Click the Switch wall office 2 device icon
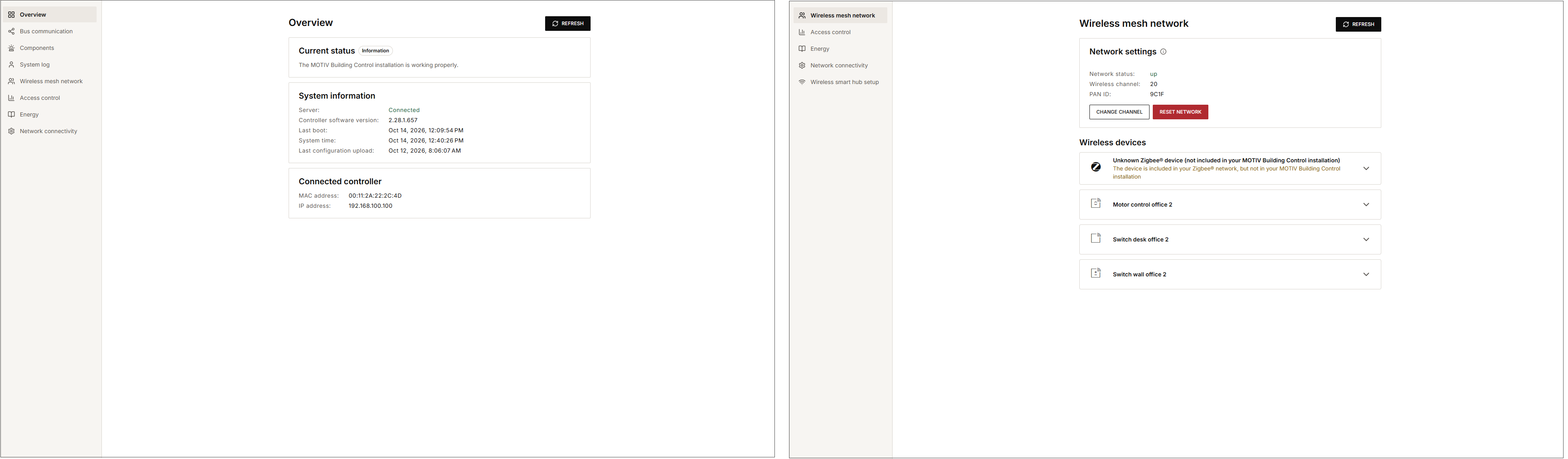 1096,273
